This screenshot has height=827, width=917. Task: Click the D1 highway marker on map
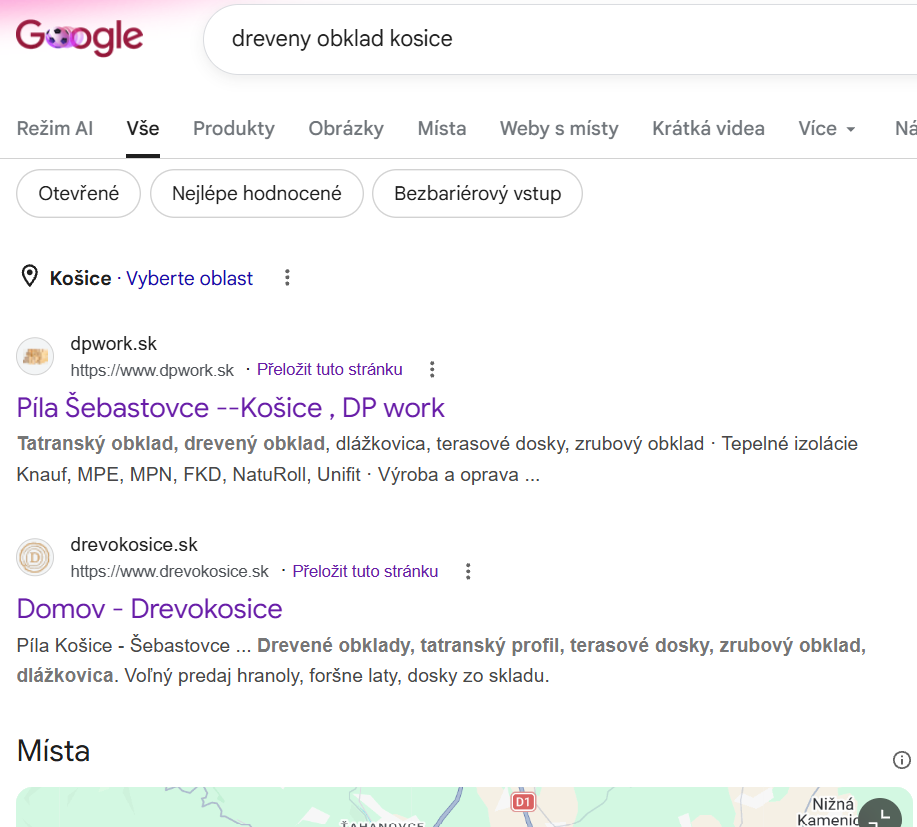click(x=523, y=801)
